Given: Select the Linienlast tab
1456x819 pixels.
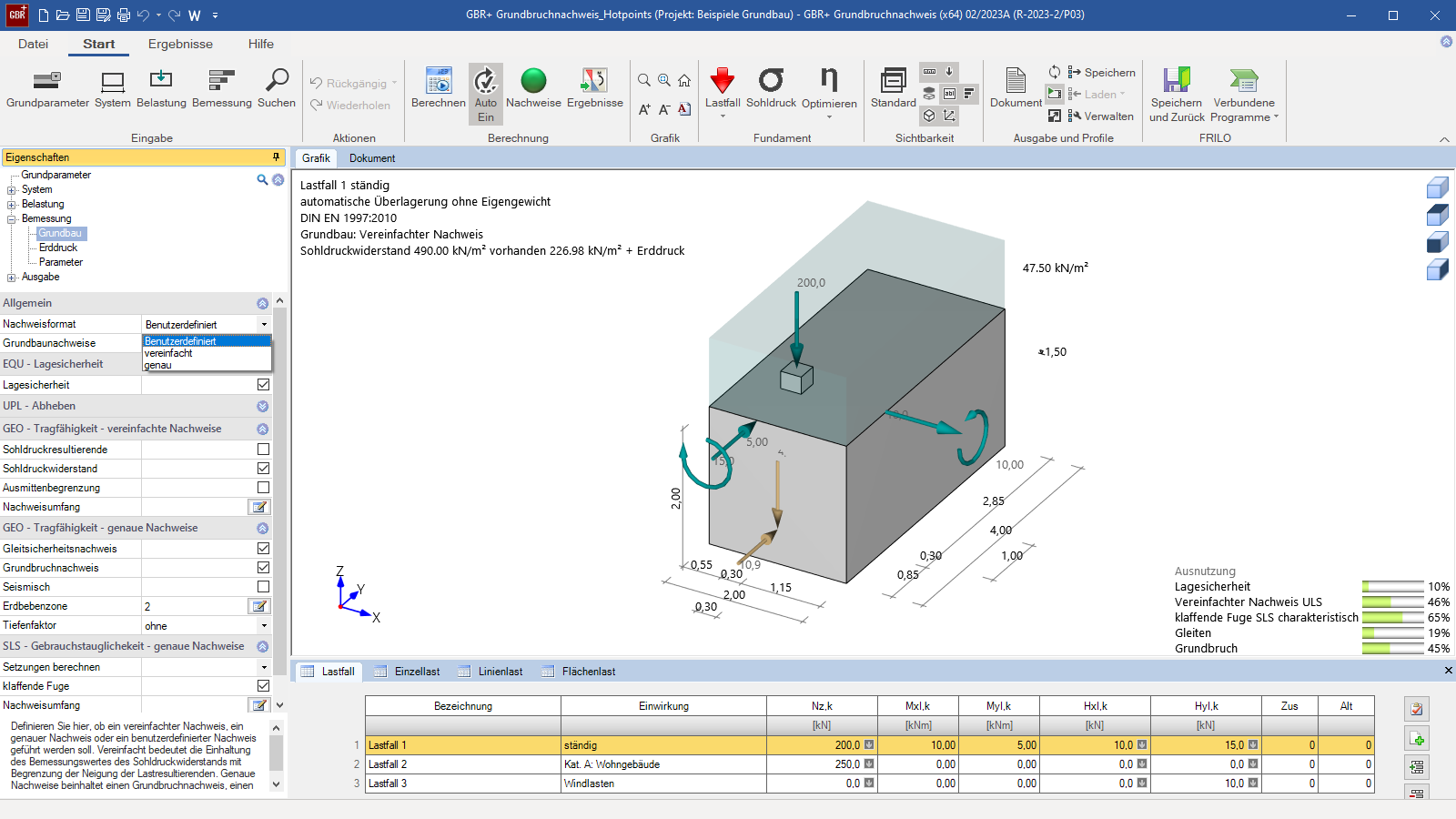Looking at the screenshot, I should point(490,672).
